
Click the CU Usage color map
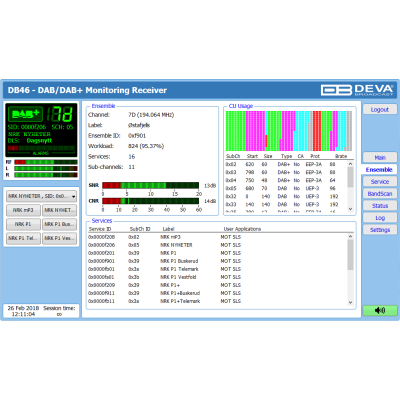point(289,131)
